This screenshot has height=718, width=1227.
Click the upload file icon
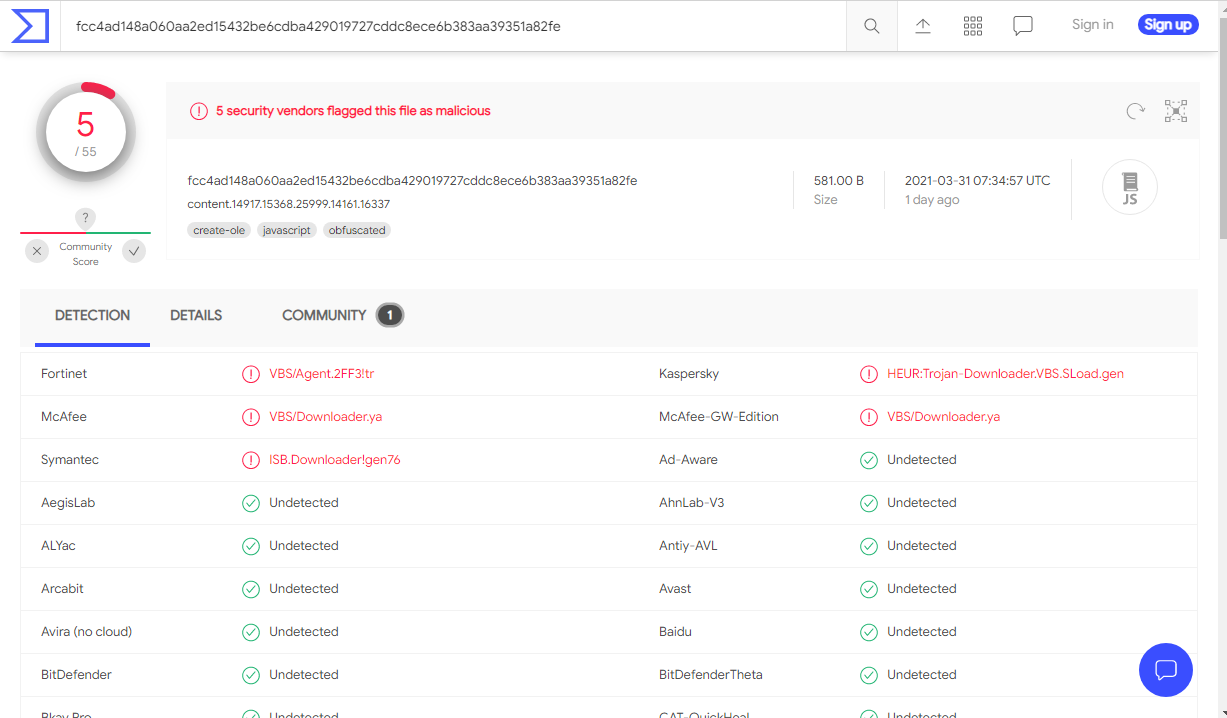923,26
